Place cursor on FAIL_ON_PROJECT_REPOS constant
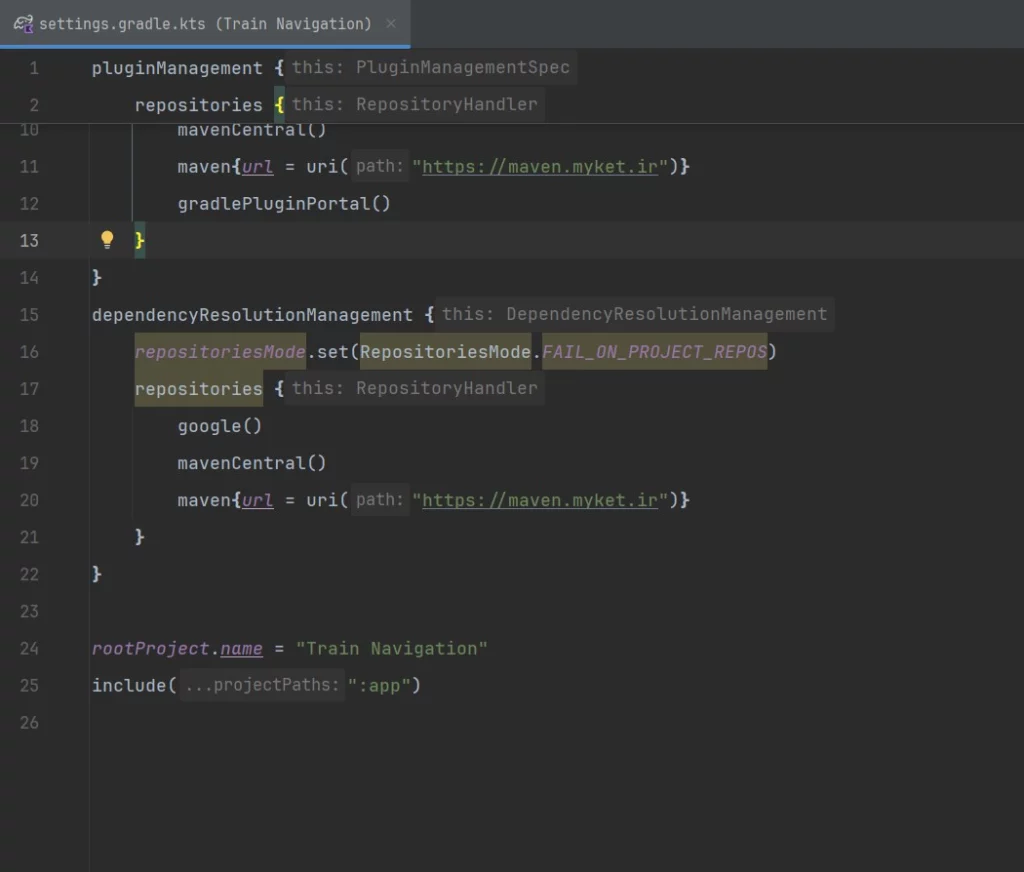Viewport: 1024px width, 872px height. 654,352
